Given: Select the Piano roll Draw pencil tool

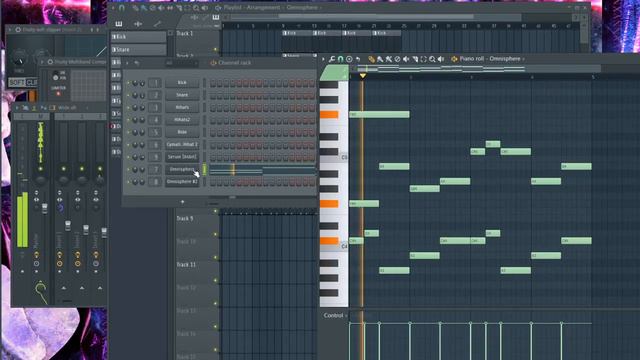Looking at the screenshot, I should [371, 59].
